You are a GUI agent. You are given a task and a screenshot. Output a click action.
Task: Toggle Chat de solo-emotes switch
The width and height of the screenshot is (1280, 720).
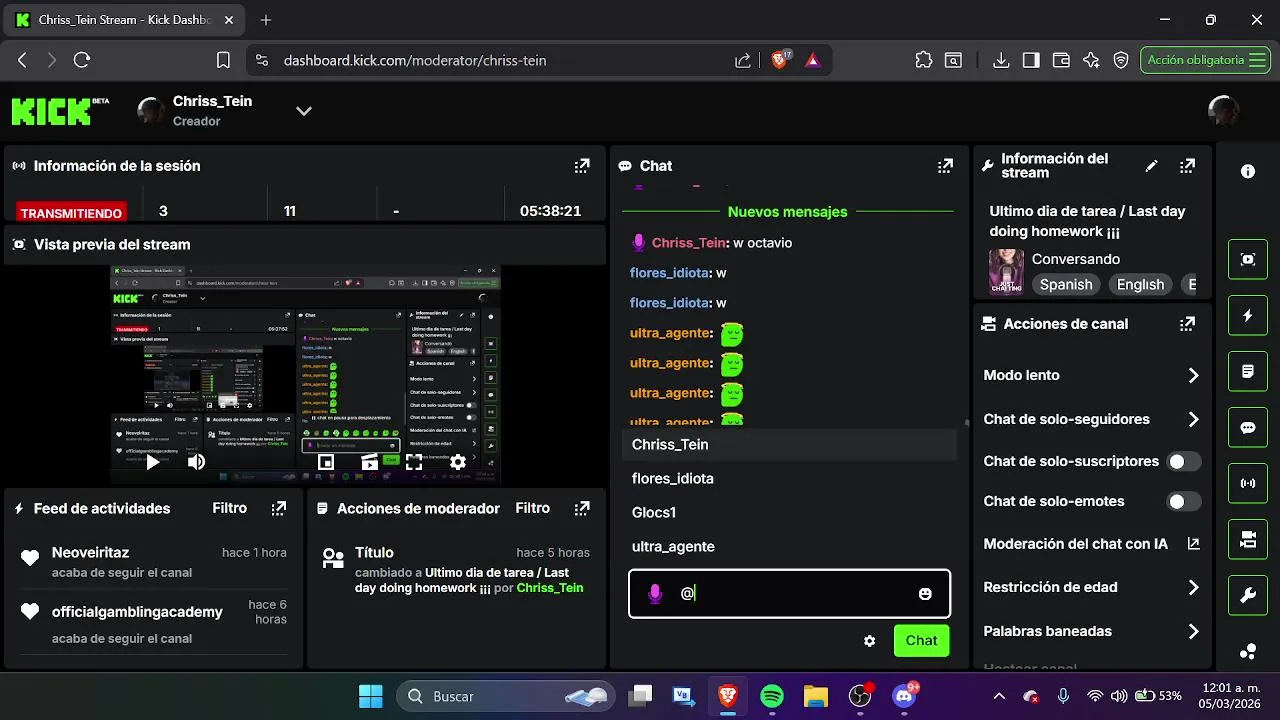pos(1184,501)
